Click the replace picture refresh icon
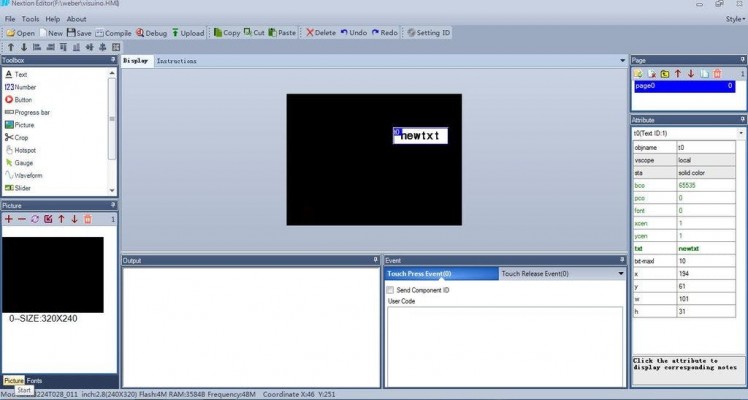The width and height of the screenshot is (748, 400). (x=35, y=219)
